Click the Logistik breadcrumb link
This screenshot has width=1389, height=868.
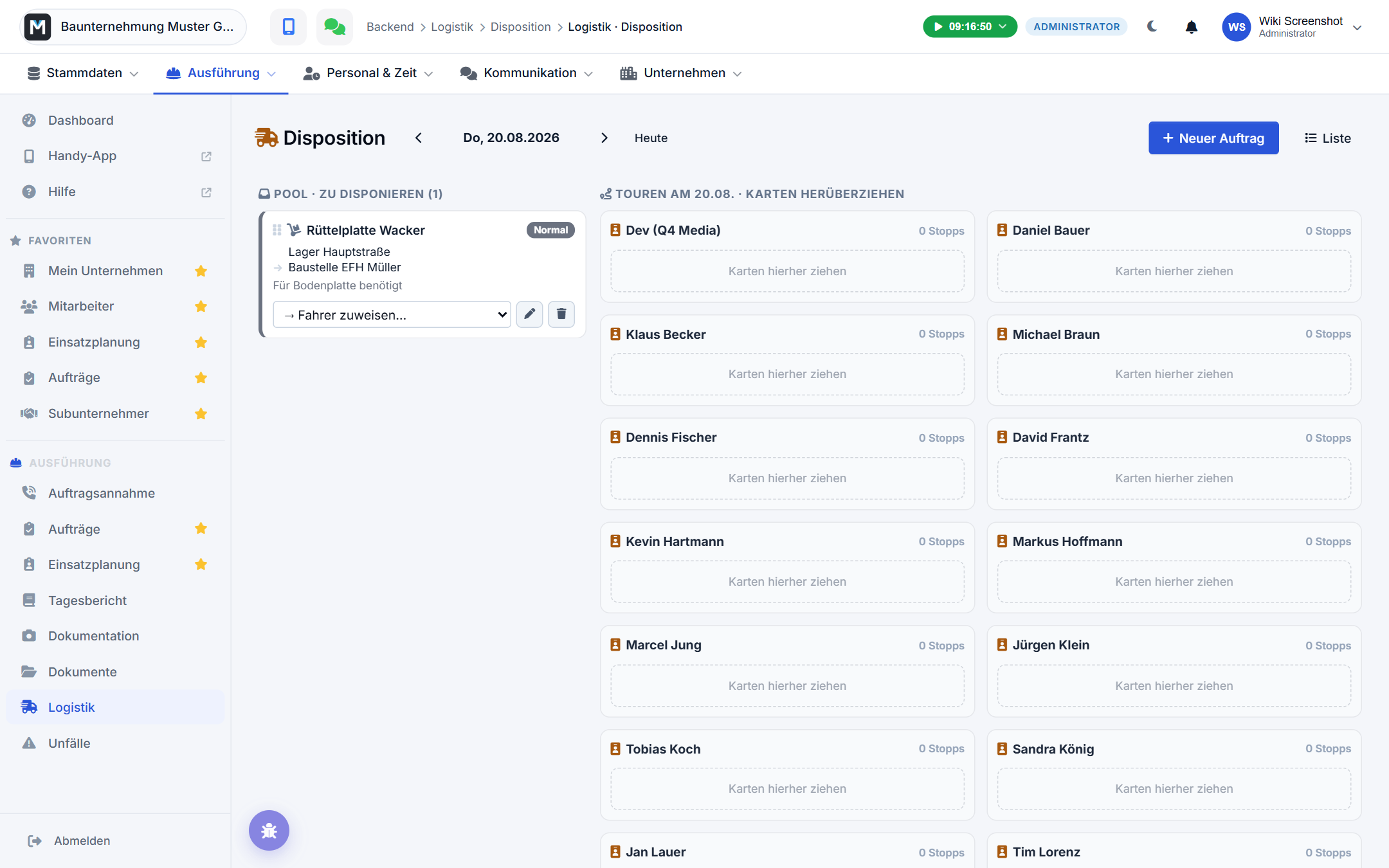452,27
